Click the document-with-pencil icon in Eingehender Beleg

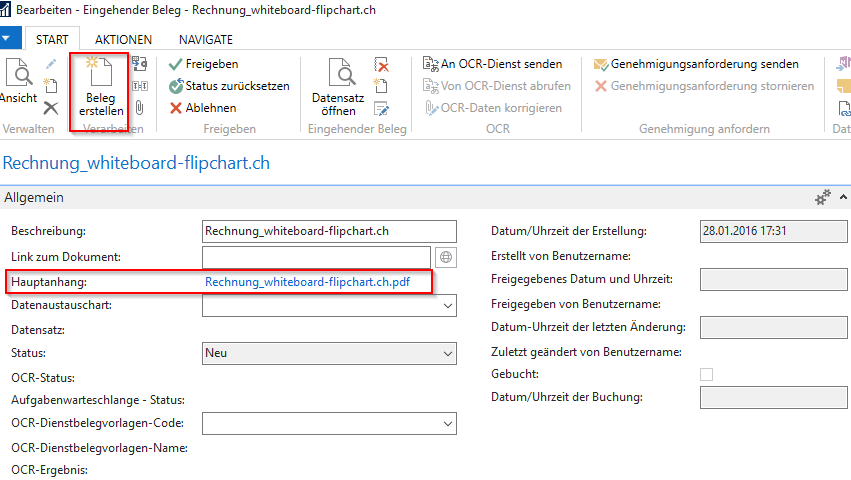[382, 109]
